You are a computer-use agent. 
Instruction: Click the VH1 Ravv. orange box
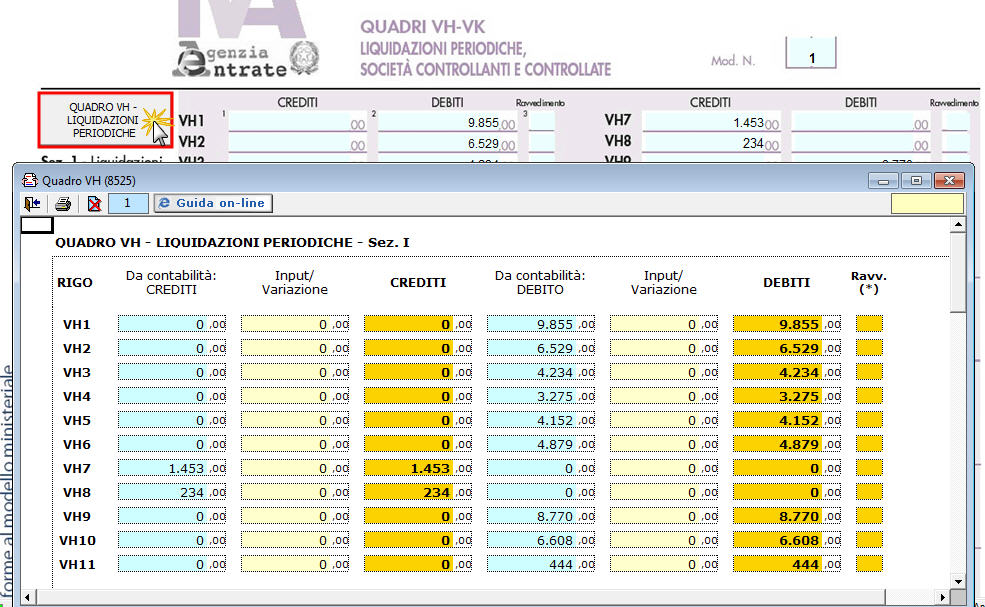click(869, 324)
